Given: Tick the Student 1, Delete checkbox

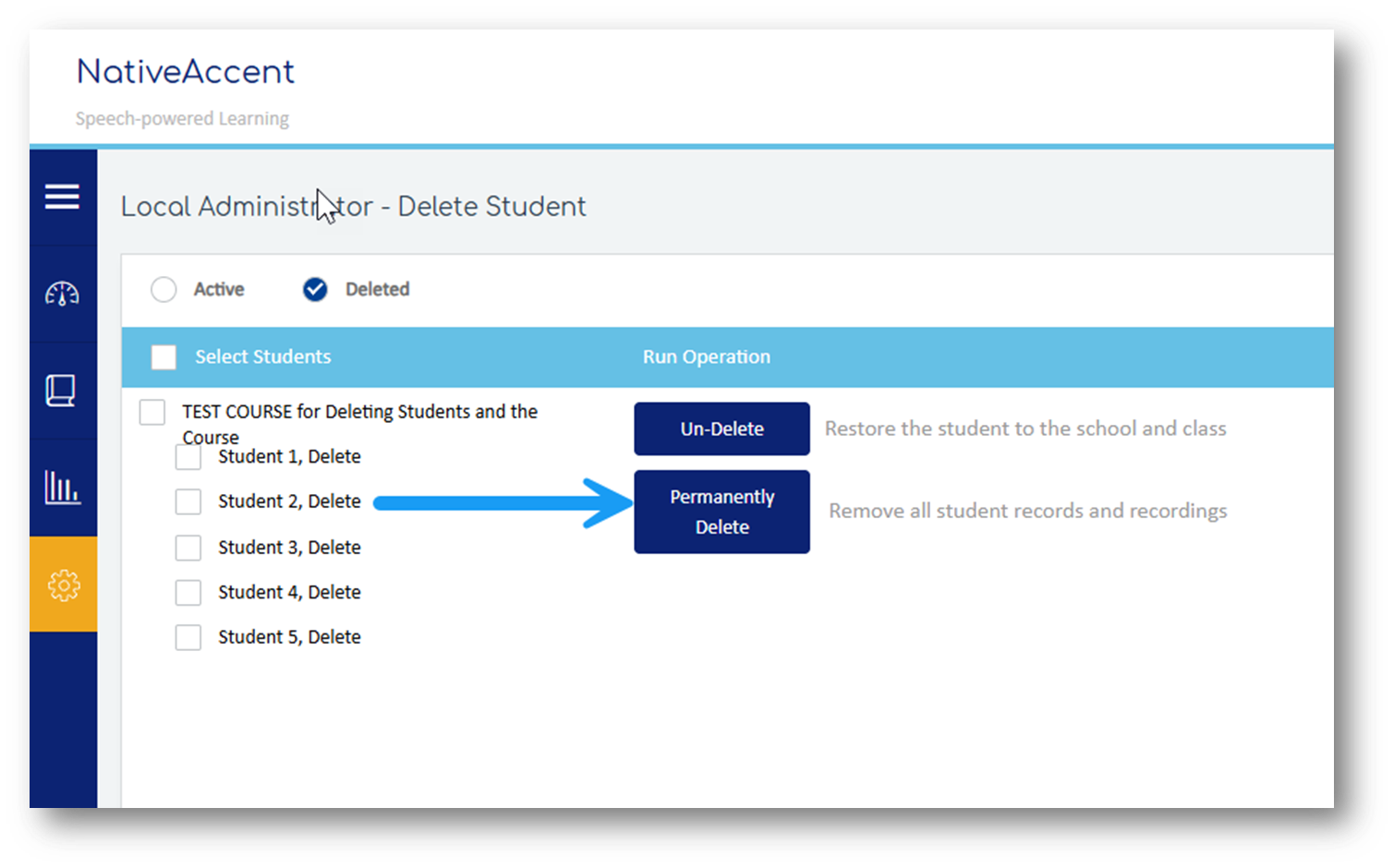Looking at the screenshot, I should pyautogui.click(x=188, y=457).
